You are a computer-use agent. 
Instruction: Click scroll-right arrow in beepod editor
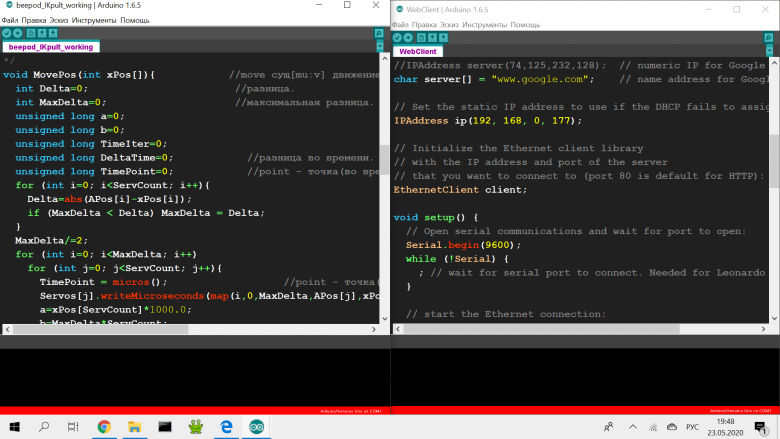[374, 329]
